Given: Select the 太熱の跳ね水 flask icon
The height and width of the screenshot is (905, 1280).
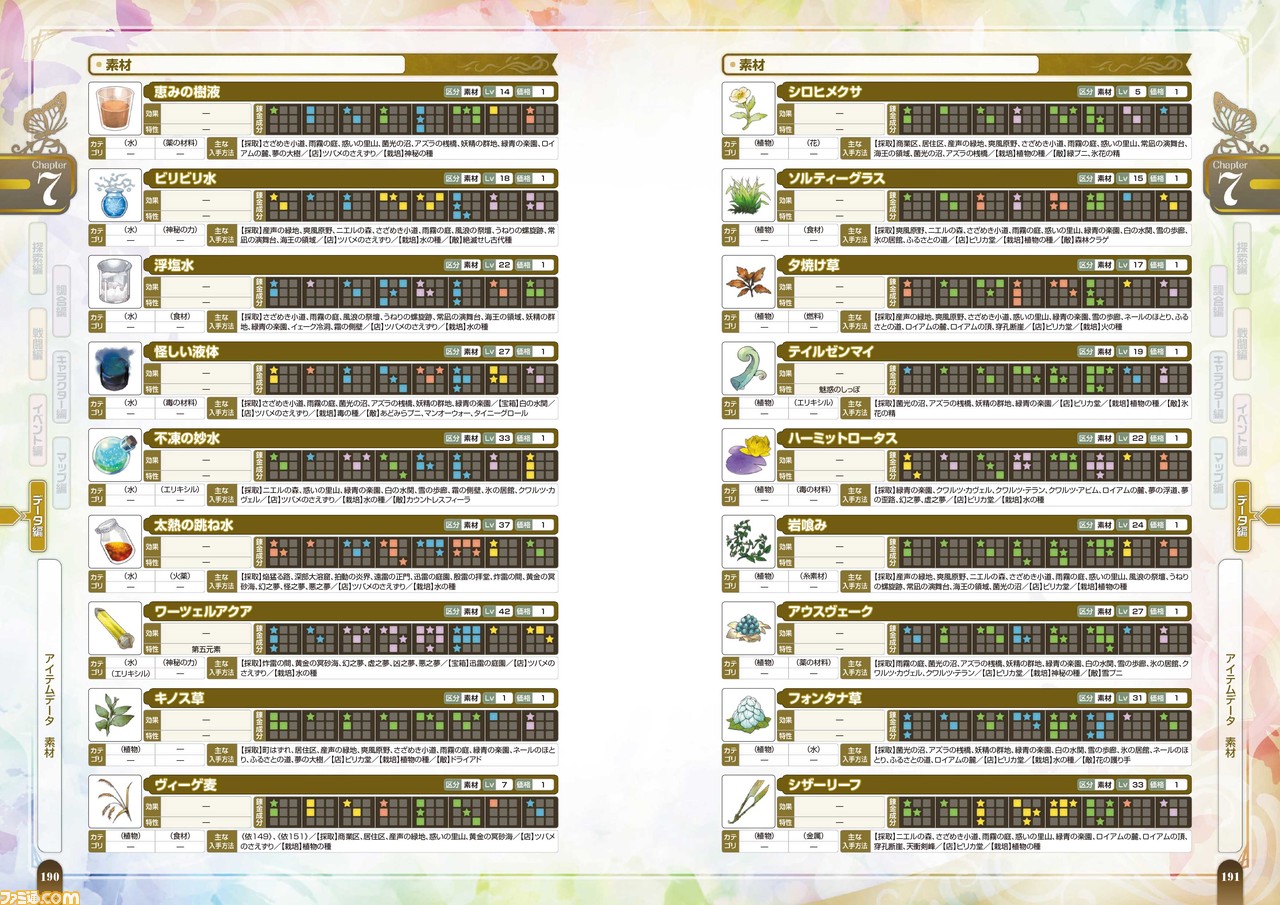Looking at the screenshot, I should pos(115,542).
